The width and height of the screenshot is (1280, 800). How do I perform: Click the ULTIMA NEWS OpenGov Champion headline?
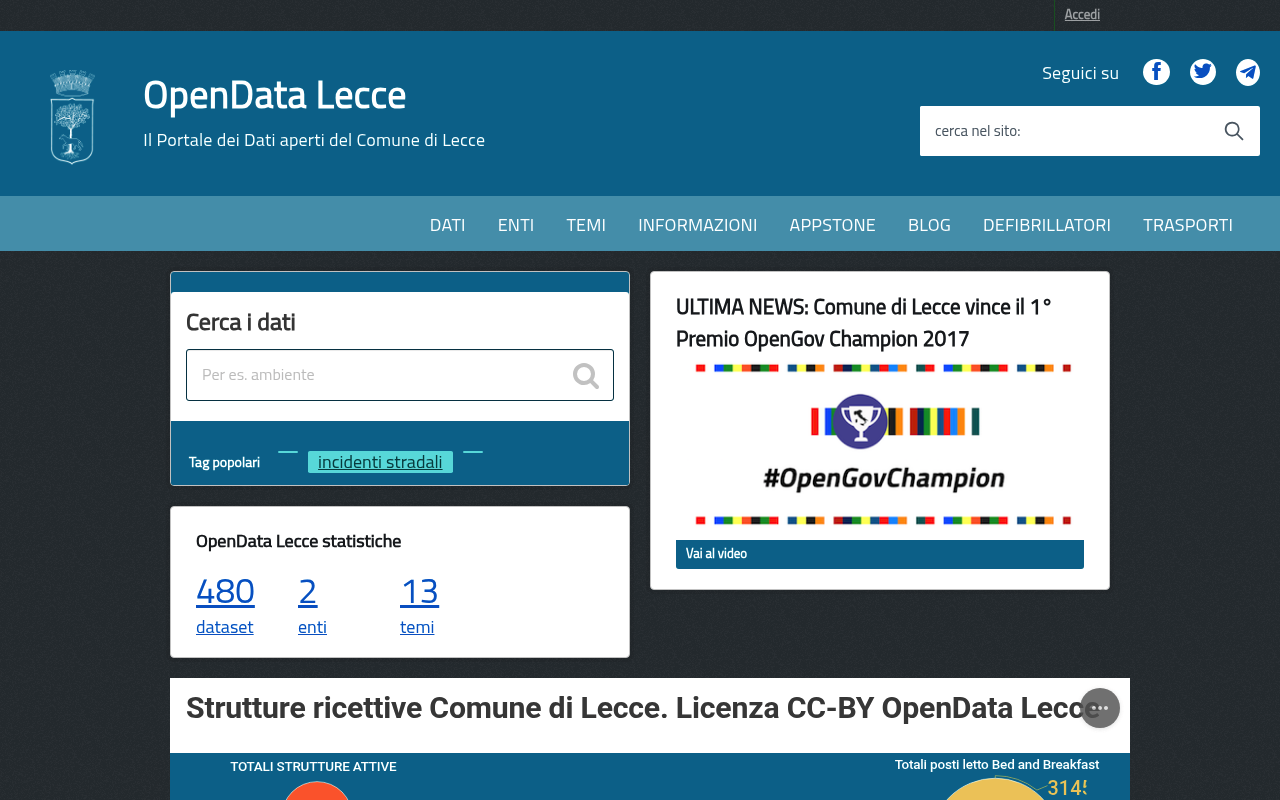[x=864, y=322]
